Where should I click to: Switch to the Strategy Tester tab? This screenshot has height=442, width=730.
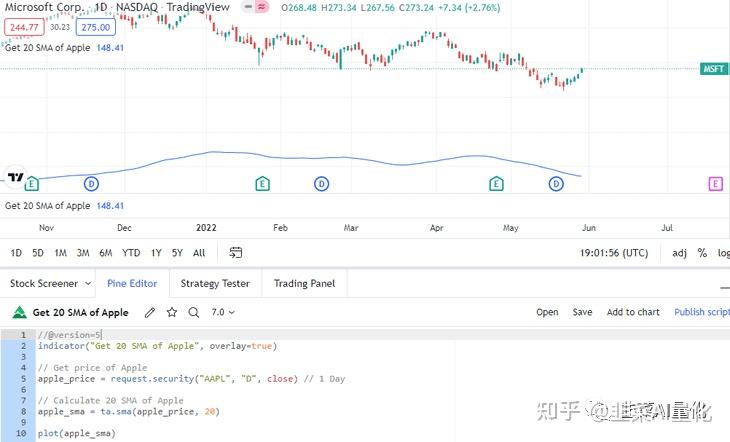point(215,283)
